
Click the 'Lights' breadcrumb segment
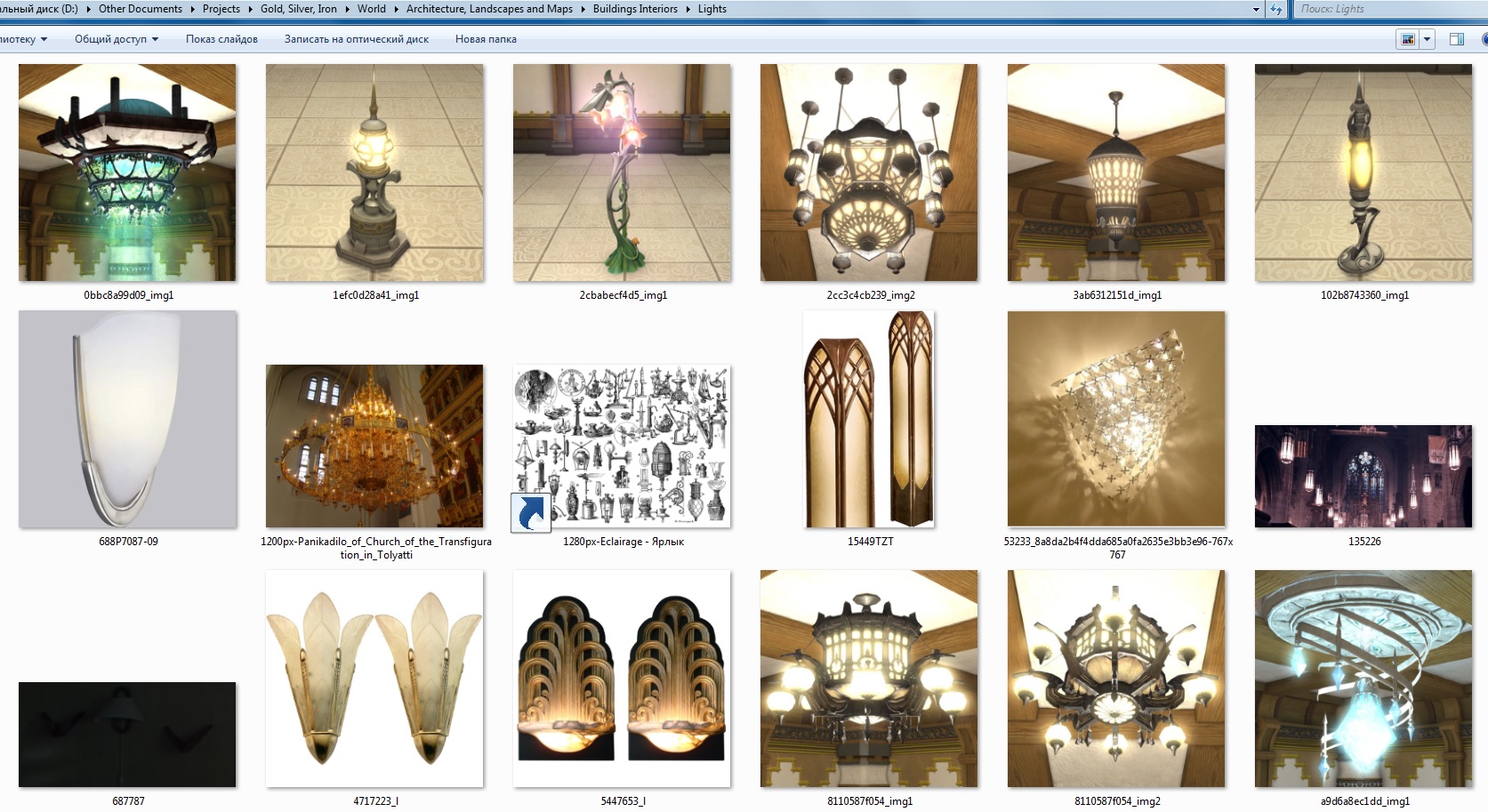coord(712,9)
